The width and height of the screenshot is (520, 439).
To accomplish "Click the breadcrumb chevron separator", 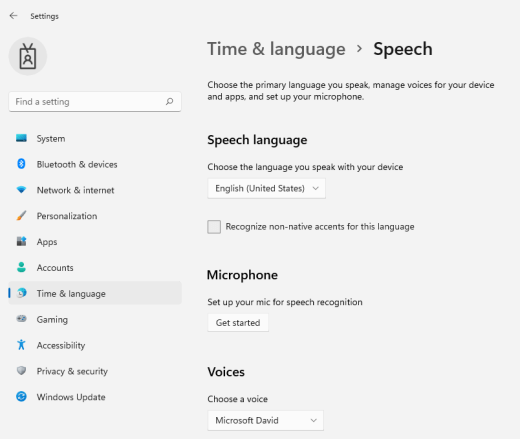I will coord(359,49).
